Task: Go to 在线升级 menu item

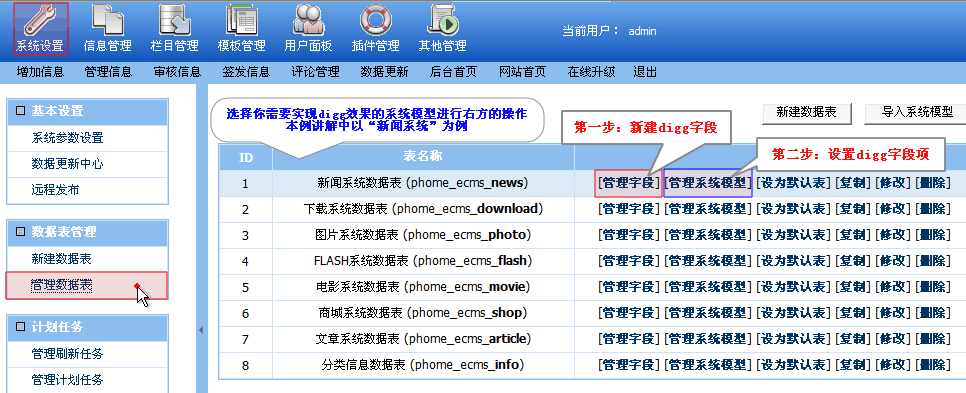Action: click(591, 72)
